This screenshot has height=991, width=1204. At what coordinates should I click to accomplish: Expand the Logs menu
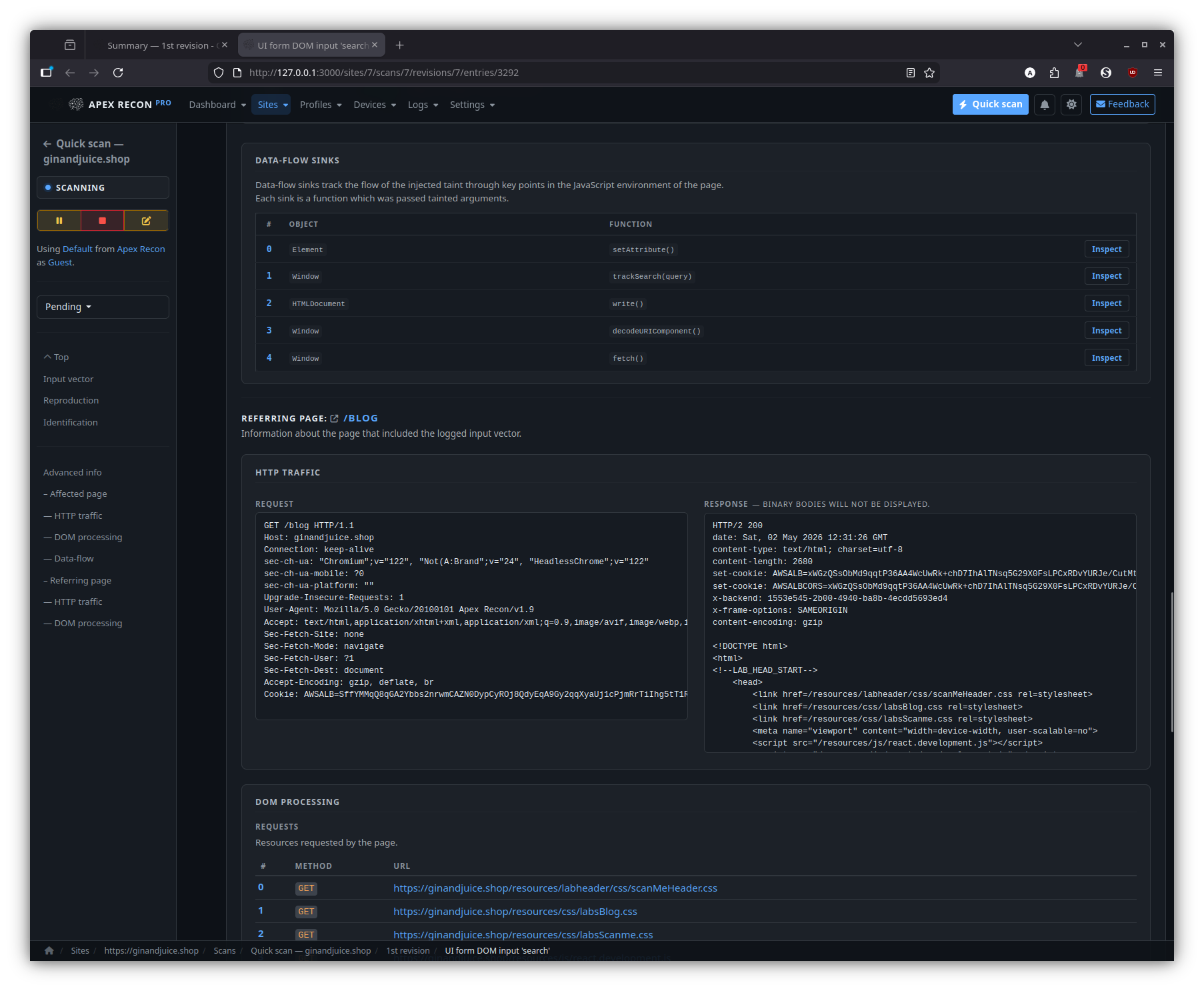click(x=423, y=105)
